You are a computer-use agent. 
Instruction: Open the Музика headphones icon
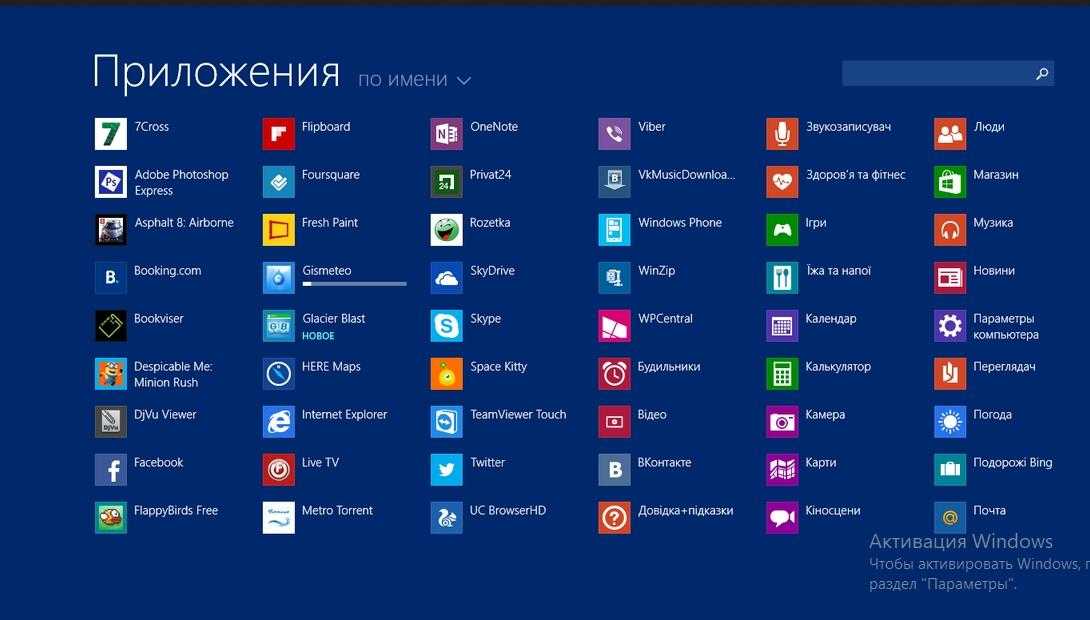click(x=950, y=229)
